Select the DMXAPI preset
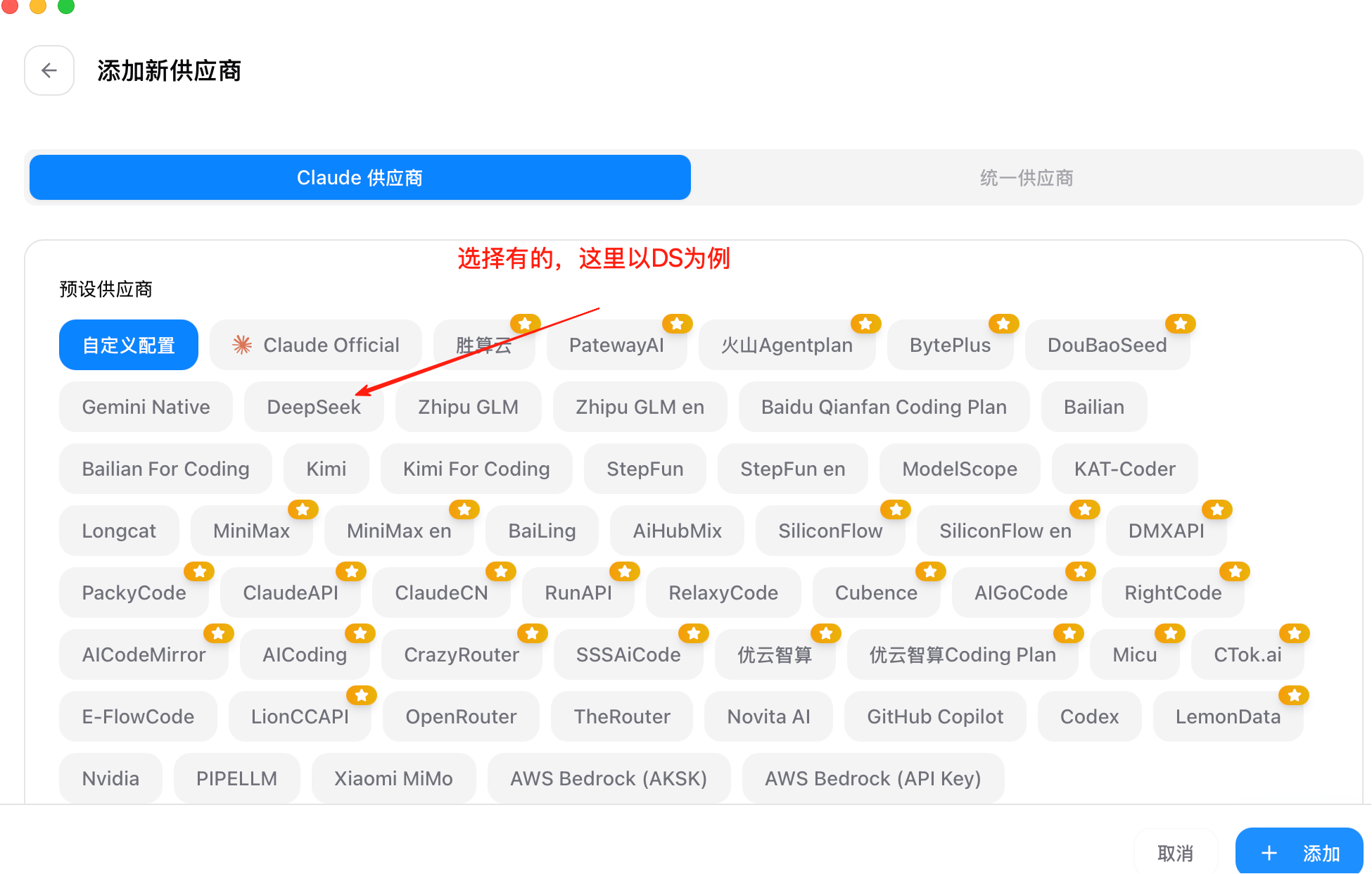1372x874 pixels. (x=1166, y=531)
